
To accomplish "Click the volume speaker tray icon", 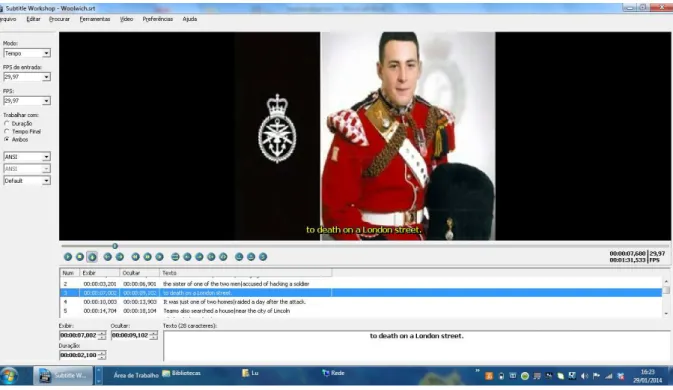I will (x=584, y=376).
